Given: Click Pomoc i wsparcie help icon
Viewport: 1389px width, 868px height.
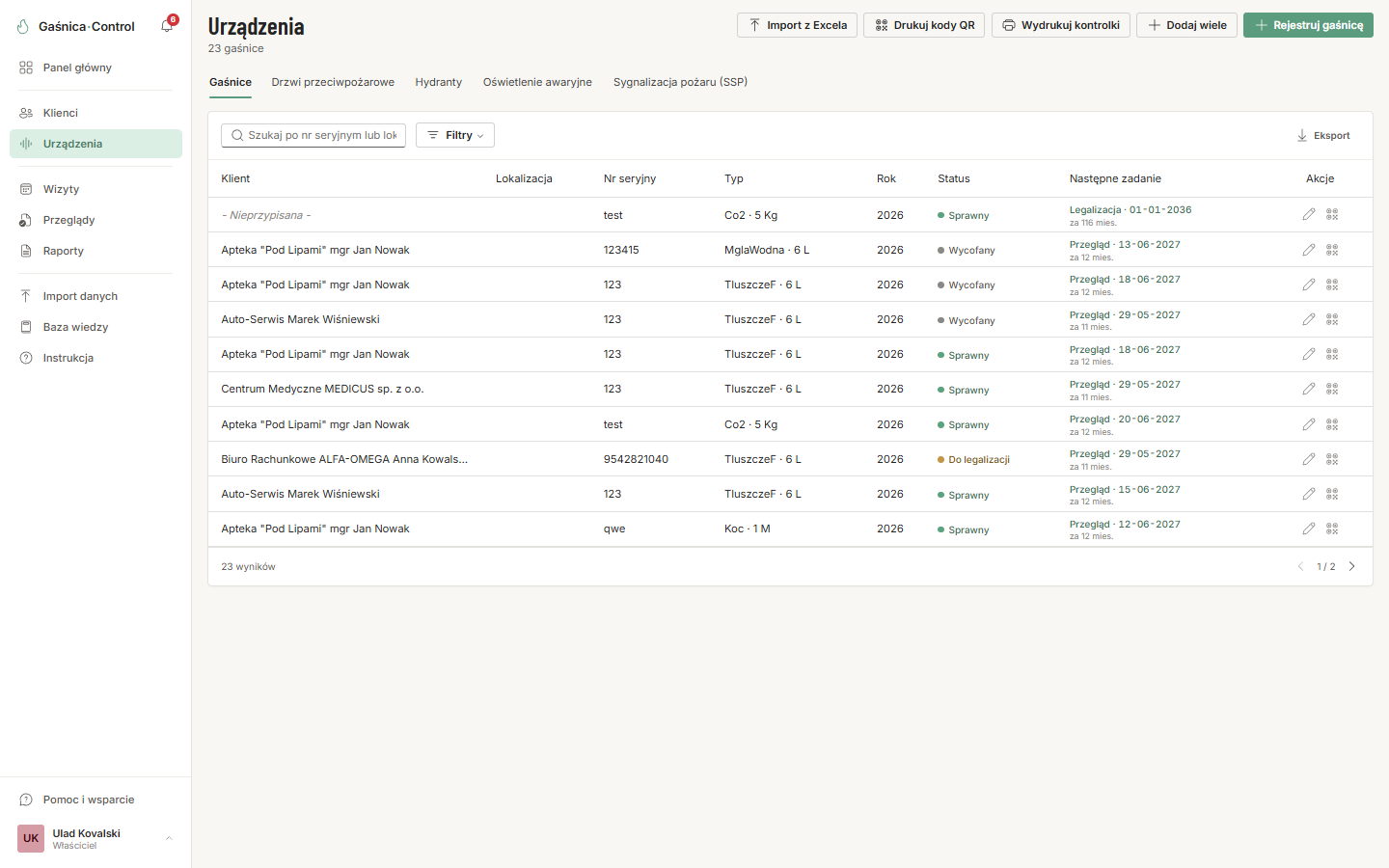Looking at the screenshot, I should (26, 800).
